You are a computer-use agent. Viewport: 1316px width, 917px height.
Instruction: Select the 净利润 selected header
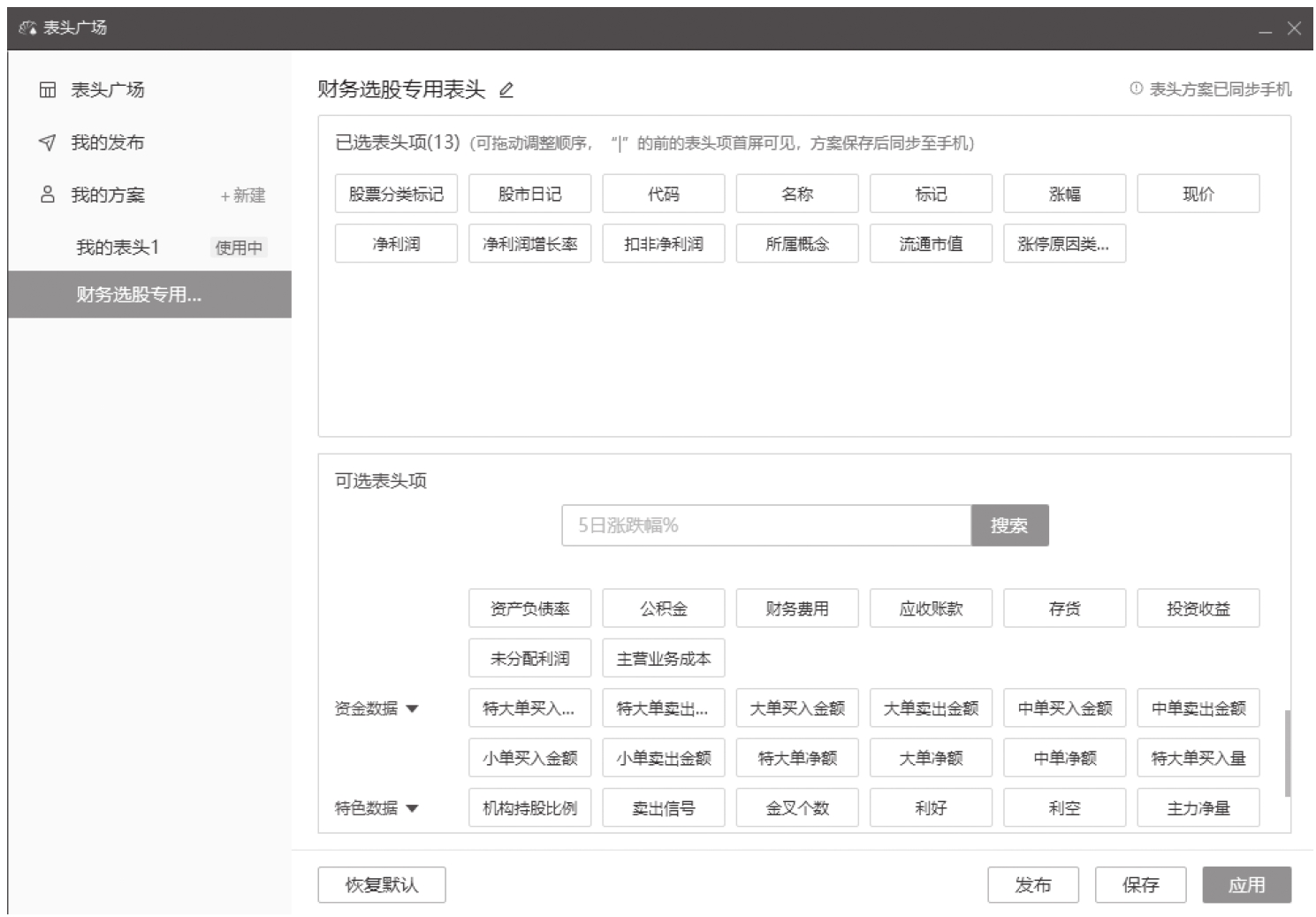tap(396, 244)
